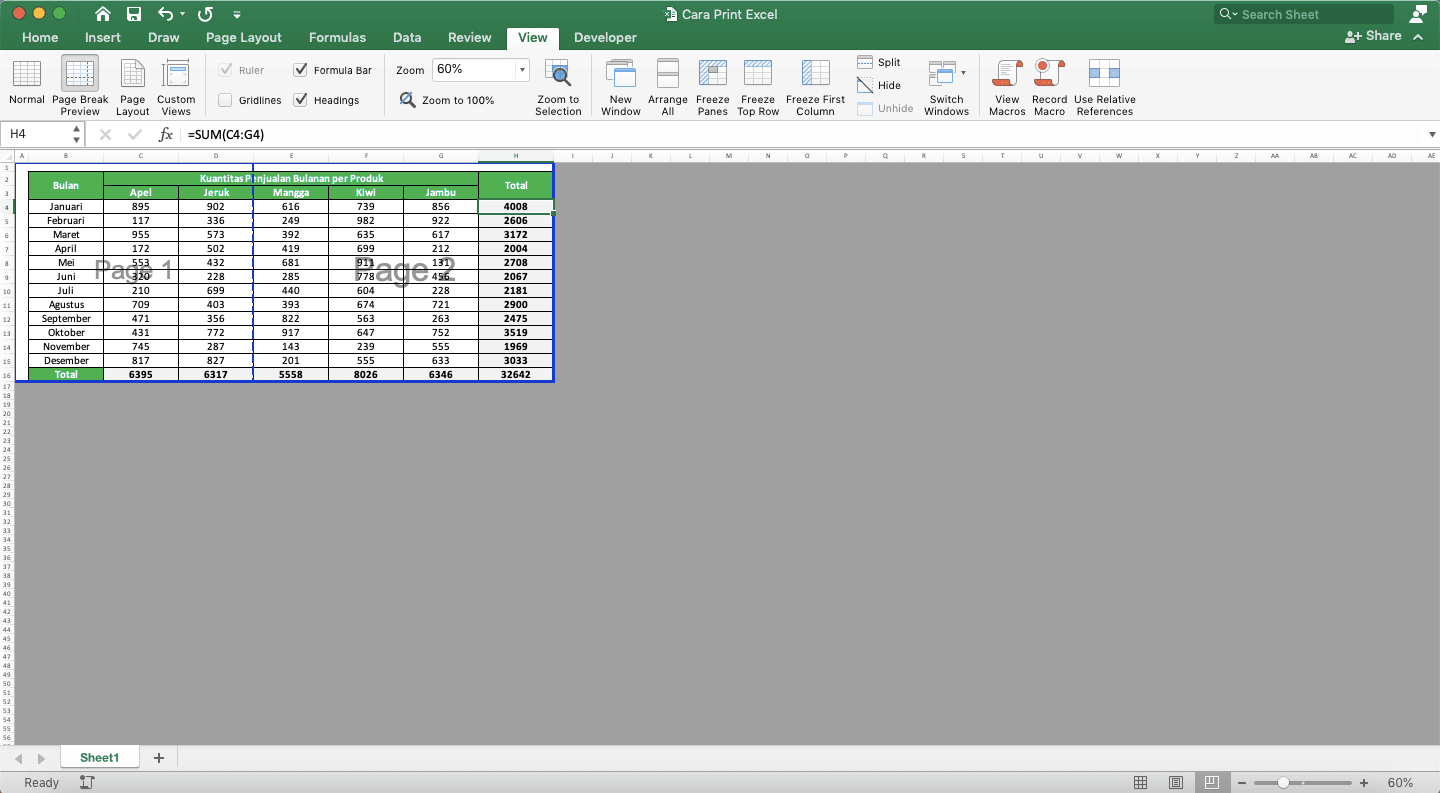The image size is (1440, 793).
Task: Open the Home tab
Action: click(x=40, y=37)
